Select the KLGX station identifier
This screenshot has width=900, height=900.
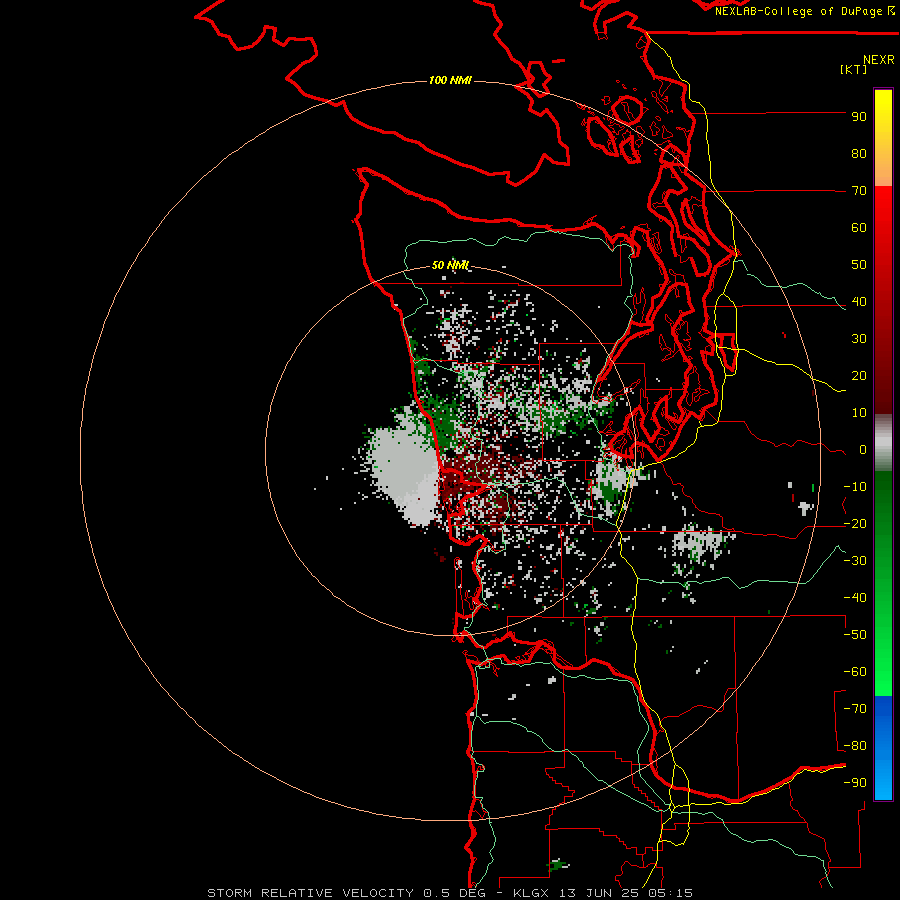click(531, 893)
